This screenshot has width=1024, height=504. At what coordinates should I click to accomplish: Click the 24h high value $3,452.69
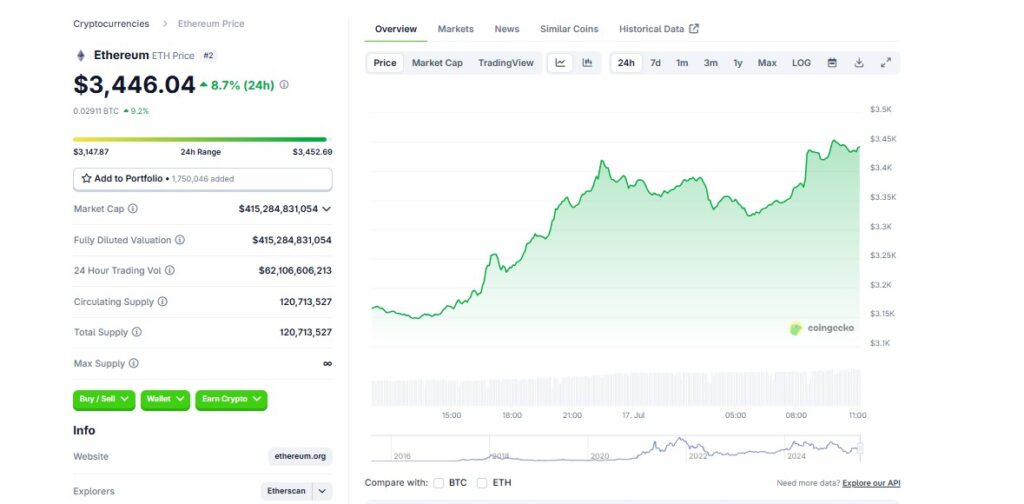click(312, 152)
